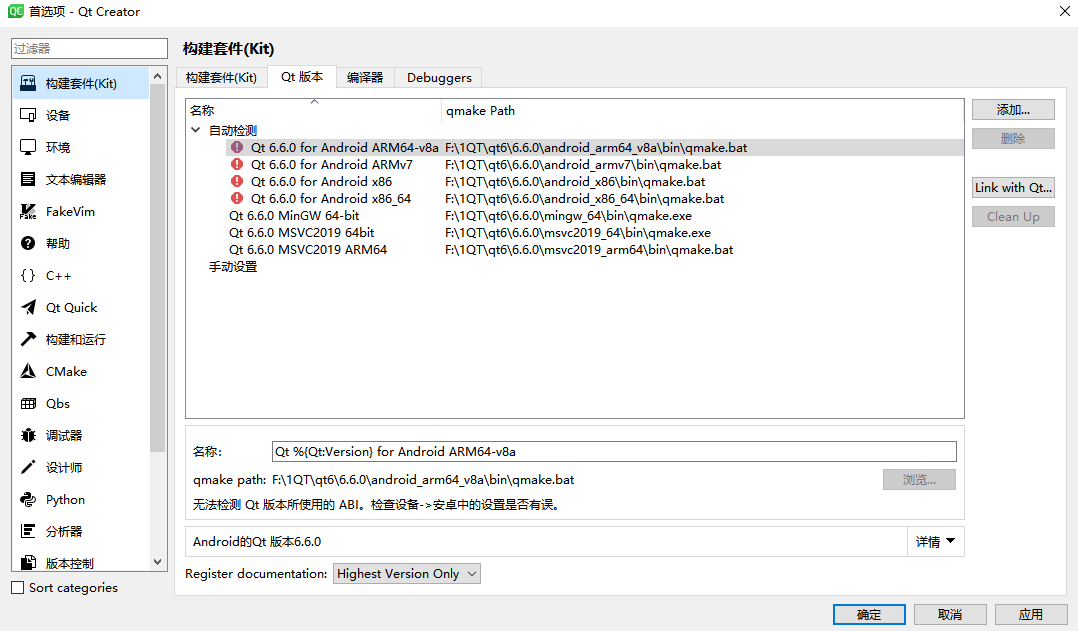
Task: Click error icon beside Android ARMv7
Action: coord(237,164)
